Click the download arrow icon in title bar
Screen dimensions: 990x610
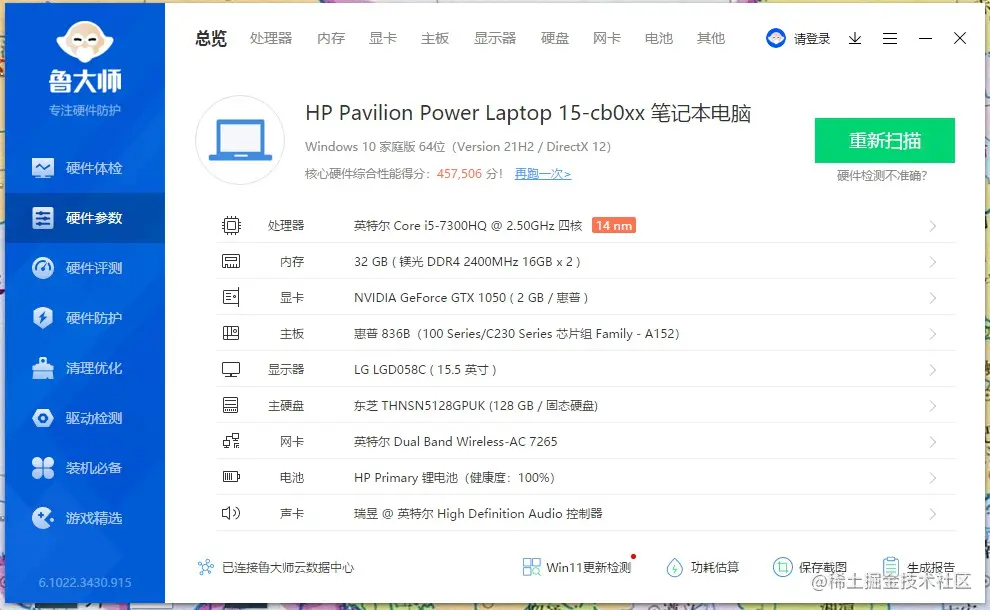855,39
